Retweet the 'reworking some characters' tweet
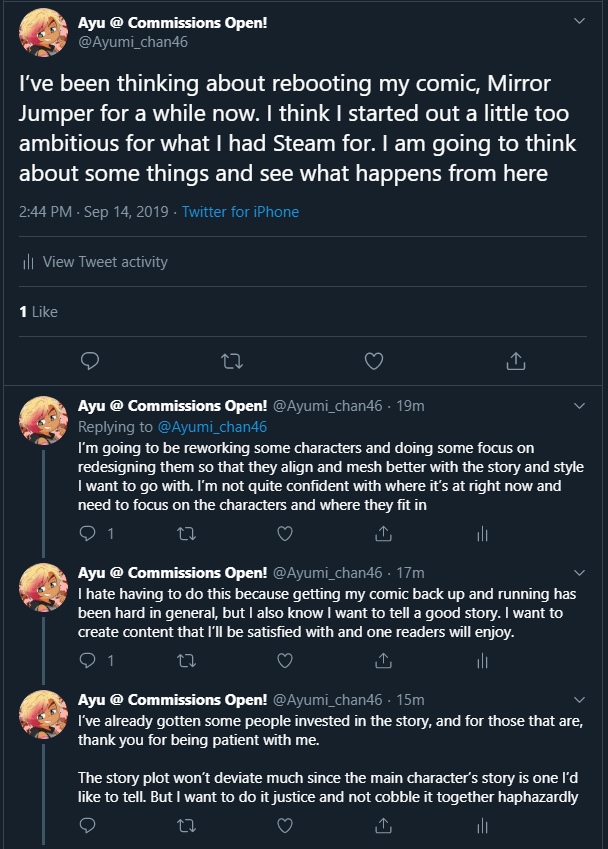This screenshot has width=608, height=849. coord(186,534)
